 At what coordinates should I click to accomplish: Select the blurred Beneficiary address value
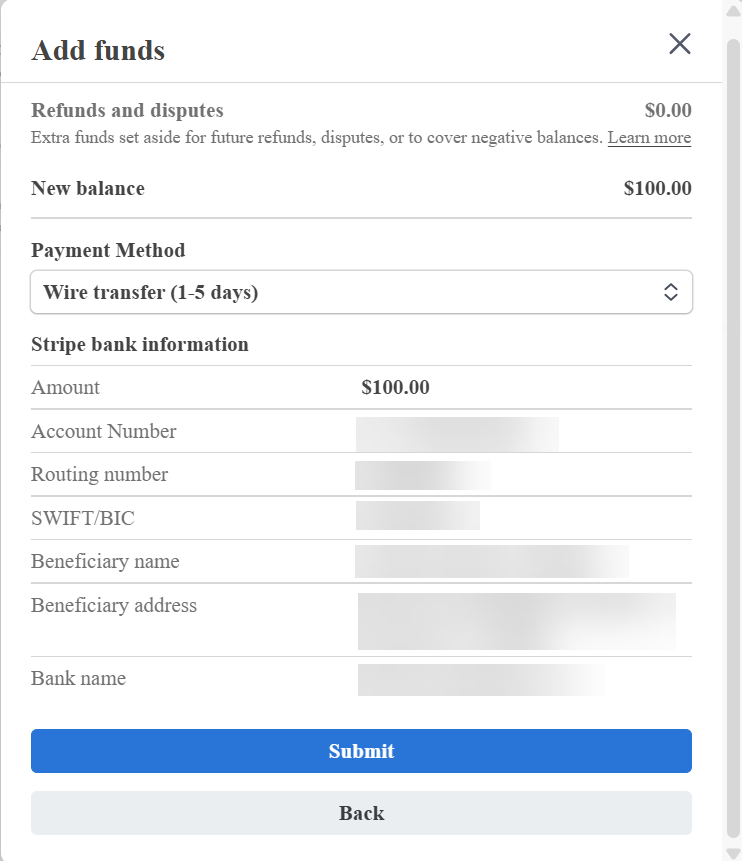tap(516, 620)
